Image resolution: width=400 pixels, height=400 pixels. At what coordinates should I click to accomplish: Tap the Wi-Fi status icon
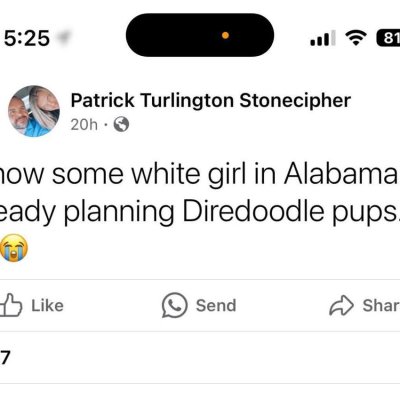click(356, 38)
